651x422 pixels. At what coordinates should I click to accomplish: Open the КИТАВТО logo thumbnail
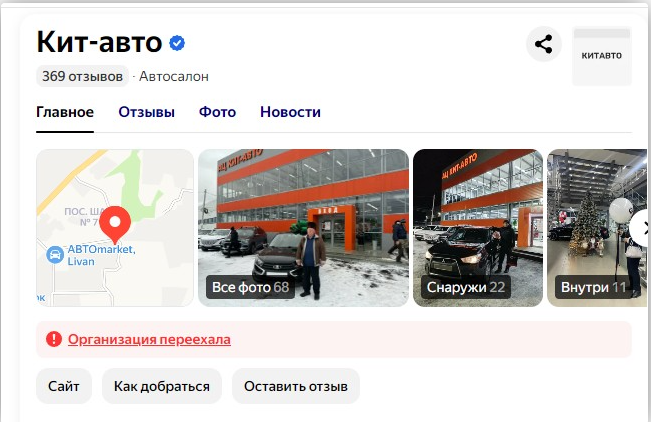602,56
